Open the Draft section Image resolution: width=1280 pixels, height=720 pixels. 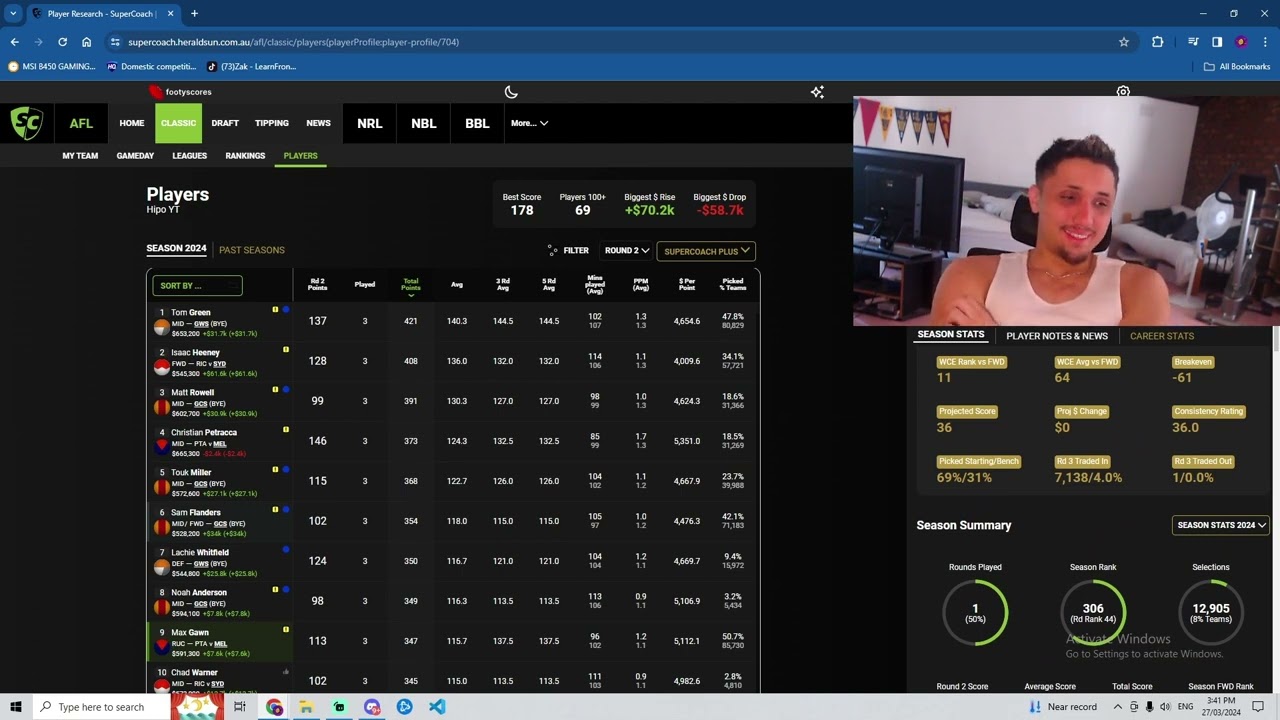click(x=225, y=123)
